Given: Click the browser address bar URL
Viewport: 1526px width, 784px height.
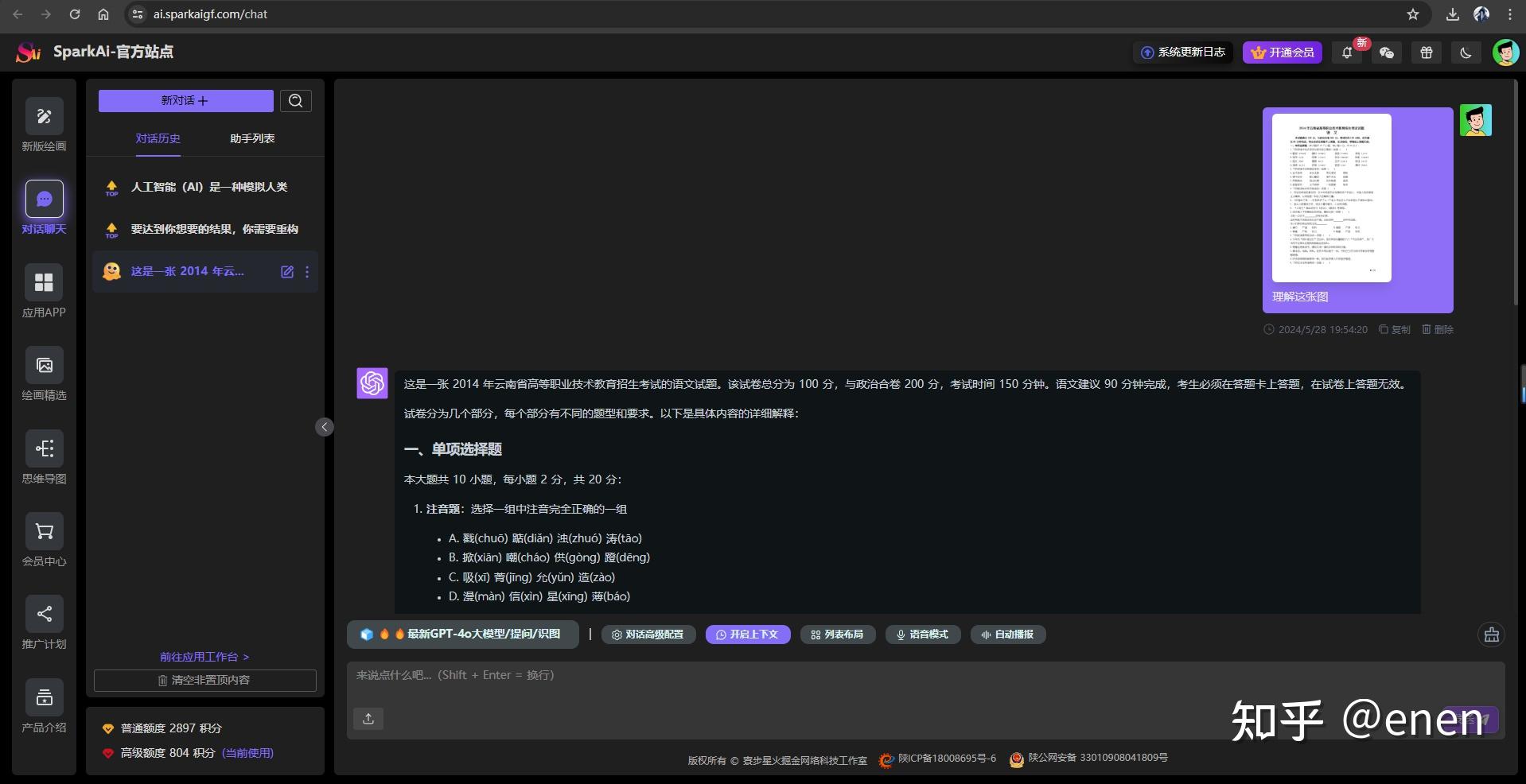Looking at the screenshot, I should click(x=210, y=14).
